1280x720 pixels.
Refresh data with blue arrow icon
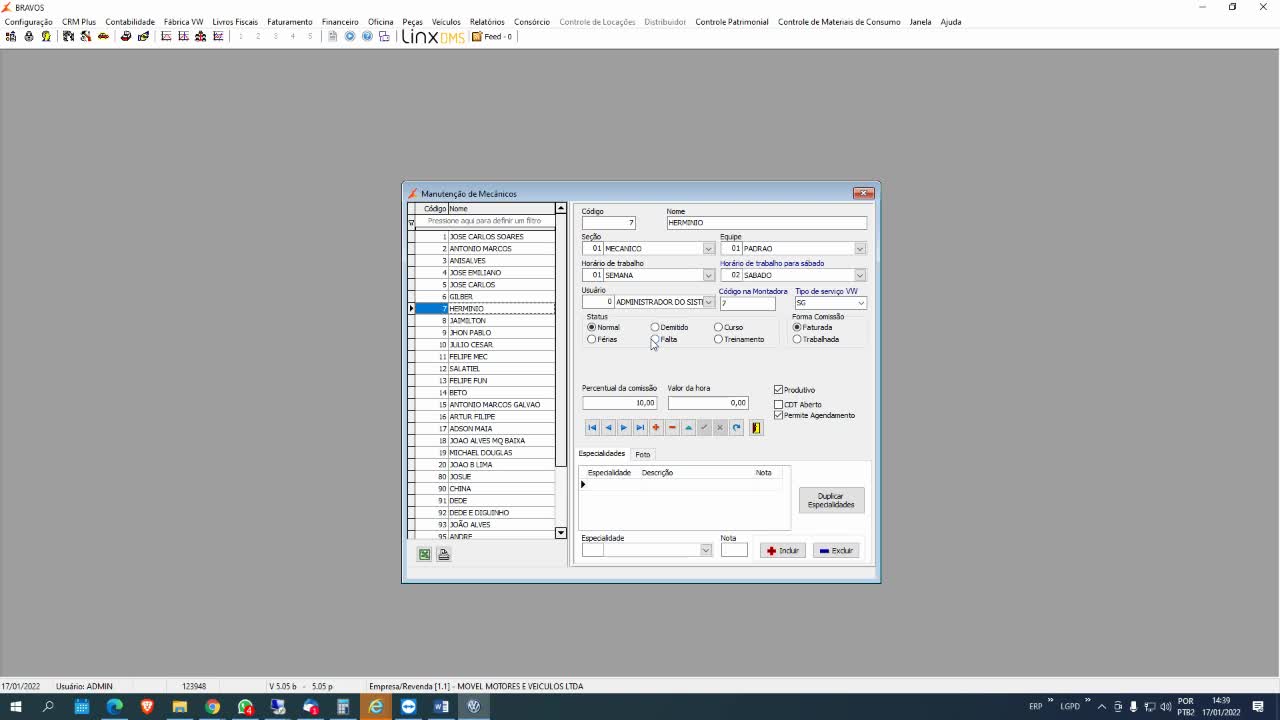point(736,428)
